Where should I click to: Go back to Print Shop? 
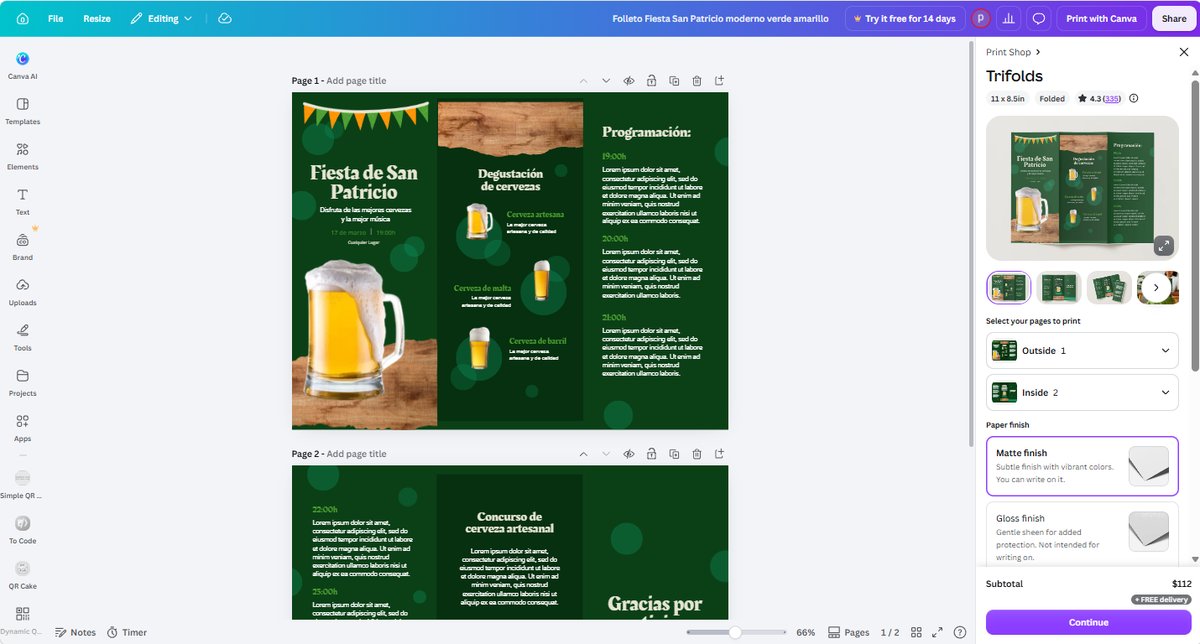coord(1012,52)
